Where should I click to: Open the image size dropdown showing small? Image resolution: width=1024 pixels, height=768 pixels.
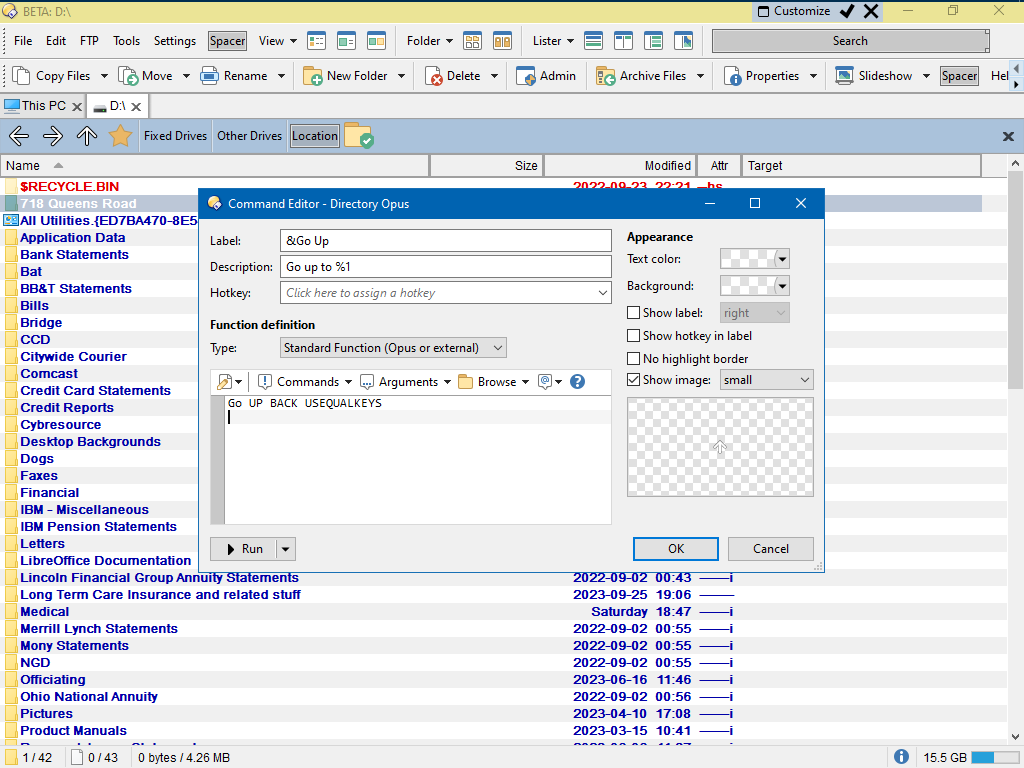coord(767,379)
